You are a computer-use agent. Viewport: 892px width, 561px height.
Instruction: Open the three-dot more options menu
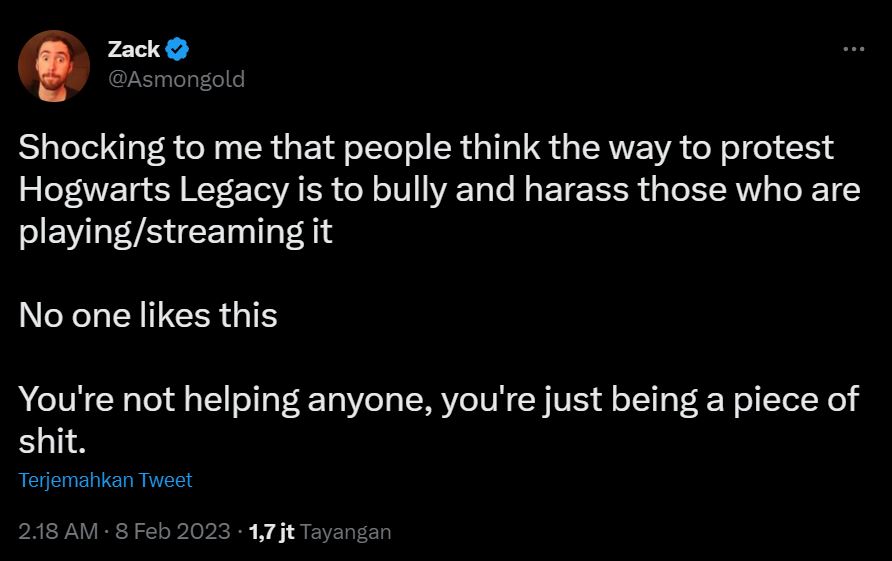point(853,50)
